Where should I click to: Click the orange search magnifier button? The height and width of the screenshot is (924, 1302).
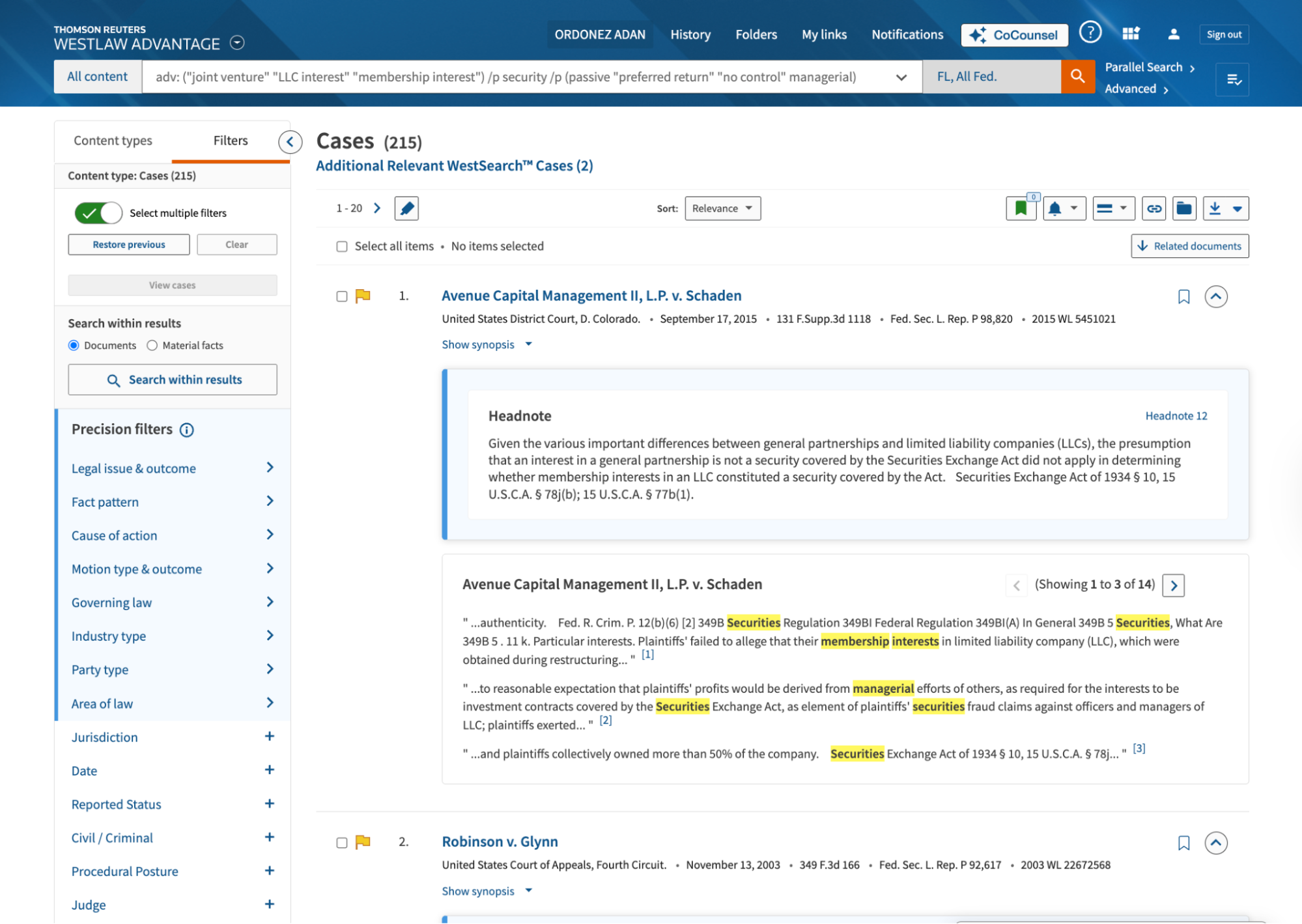(x=1077, y=76)
